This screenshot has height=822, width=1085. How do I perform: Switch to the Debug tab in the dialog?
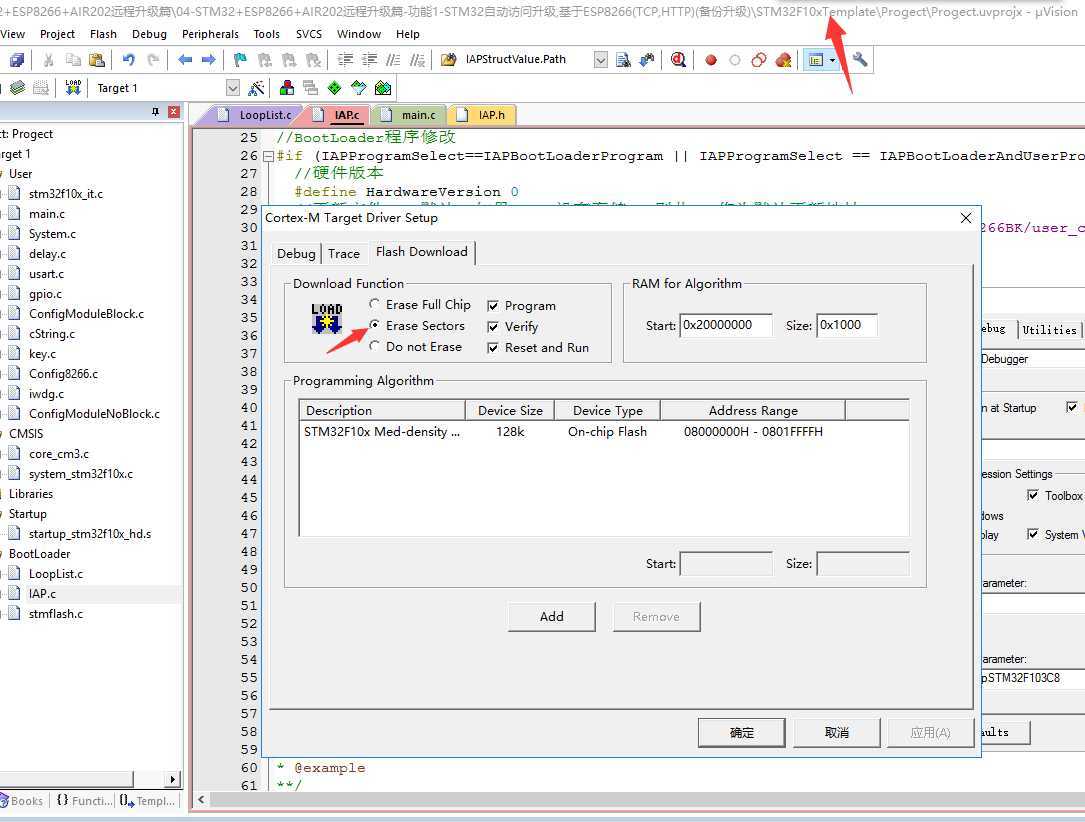(x=296, y=254)
